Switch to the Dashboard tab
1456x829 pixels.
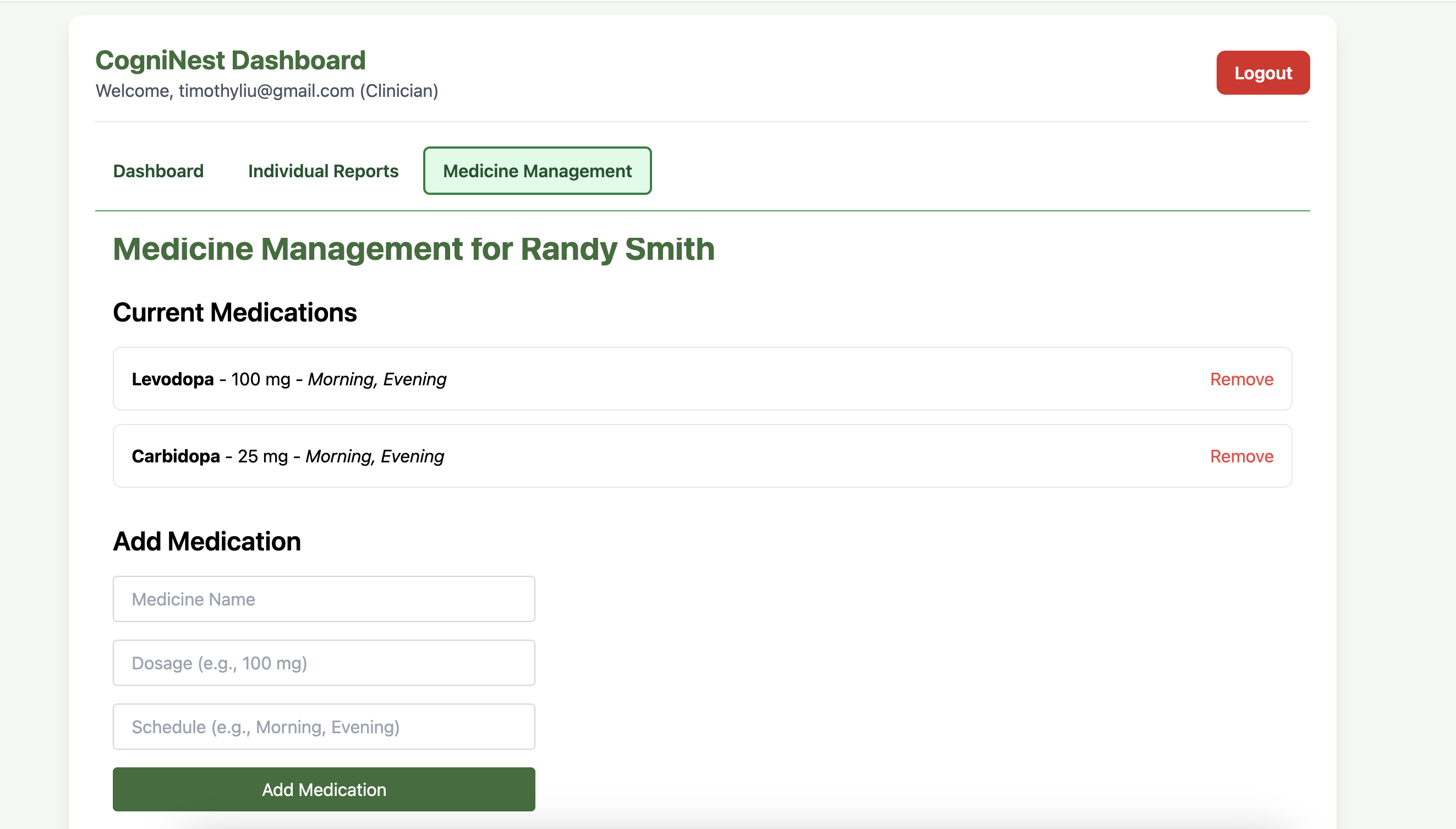pyautogui.click(x=158, y=171)
